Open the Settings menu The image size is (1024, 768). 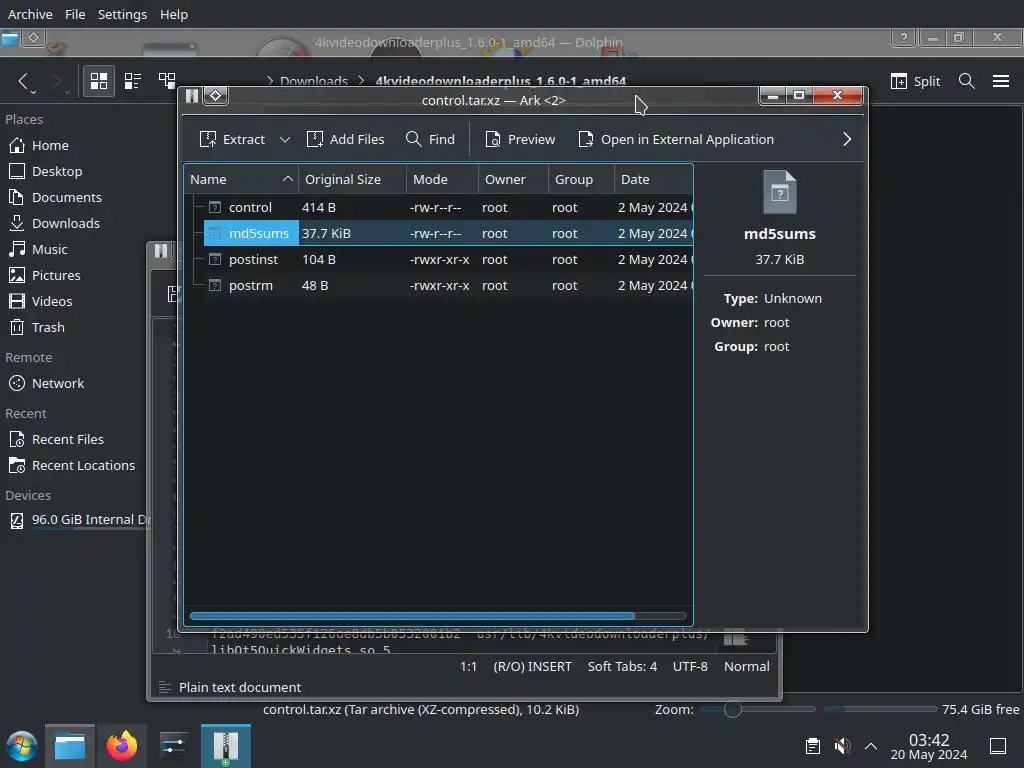coord(122,14)
